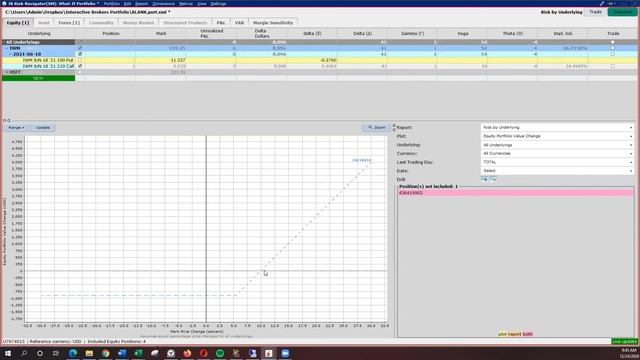Open the Windows Start menu
Screen dimensions: 640x360
(8, 353)
